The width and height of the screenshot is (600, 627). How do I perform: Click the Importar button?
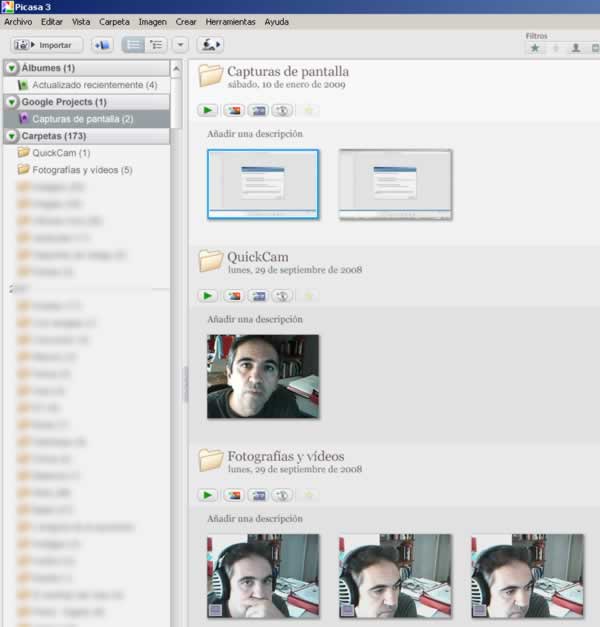tap(47, 45)
